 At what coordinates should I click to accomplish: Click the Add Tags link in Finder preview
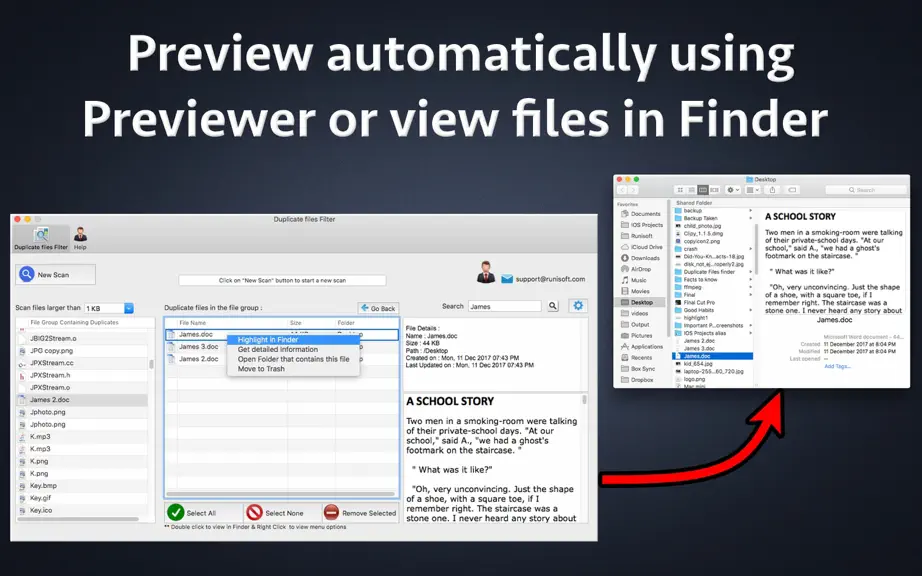click(x=837, y=366)
